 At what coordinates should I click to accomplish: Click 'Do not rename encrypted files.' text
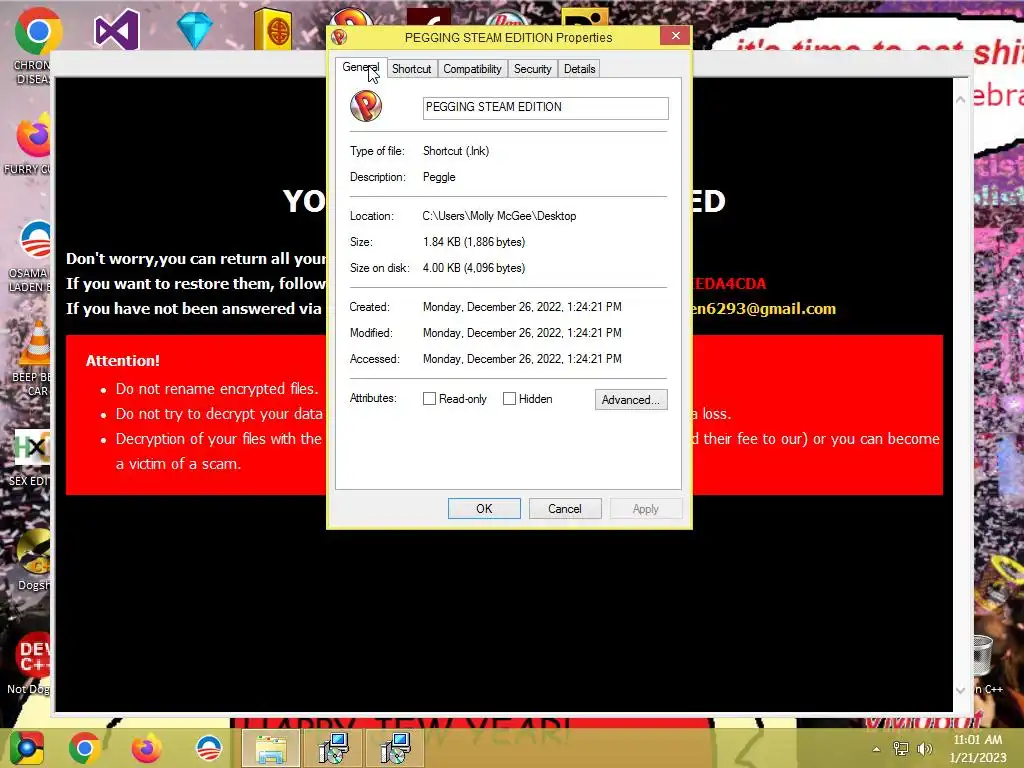pyautogui.click(x=217, y=389)
